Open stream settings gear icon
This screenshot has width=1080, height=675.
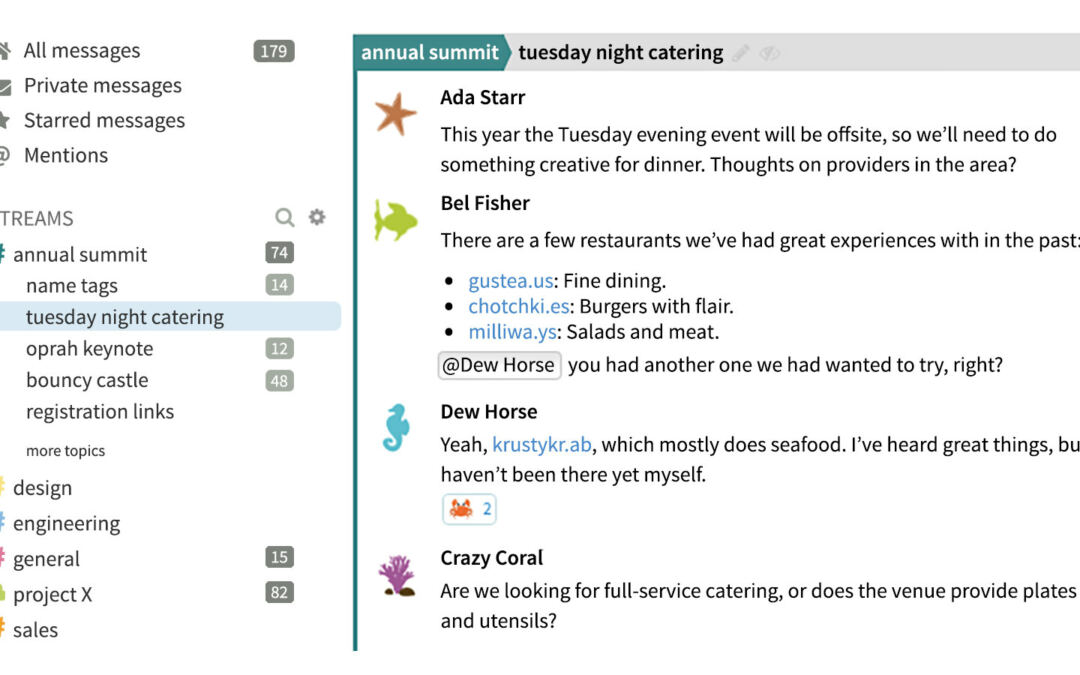coord(317,217)
